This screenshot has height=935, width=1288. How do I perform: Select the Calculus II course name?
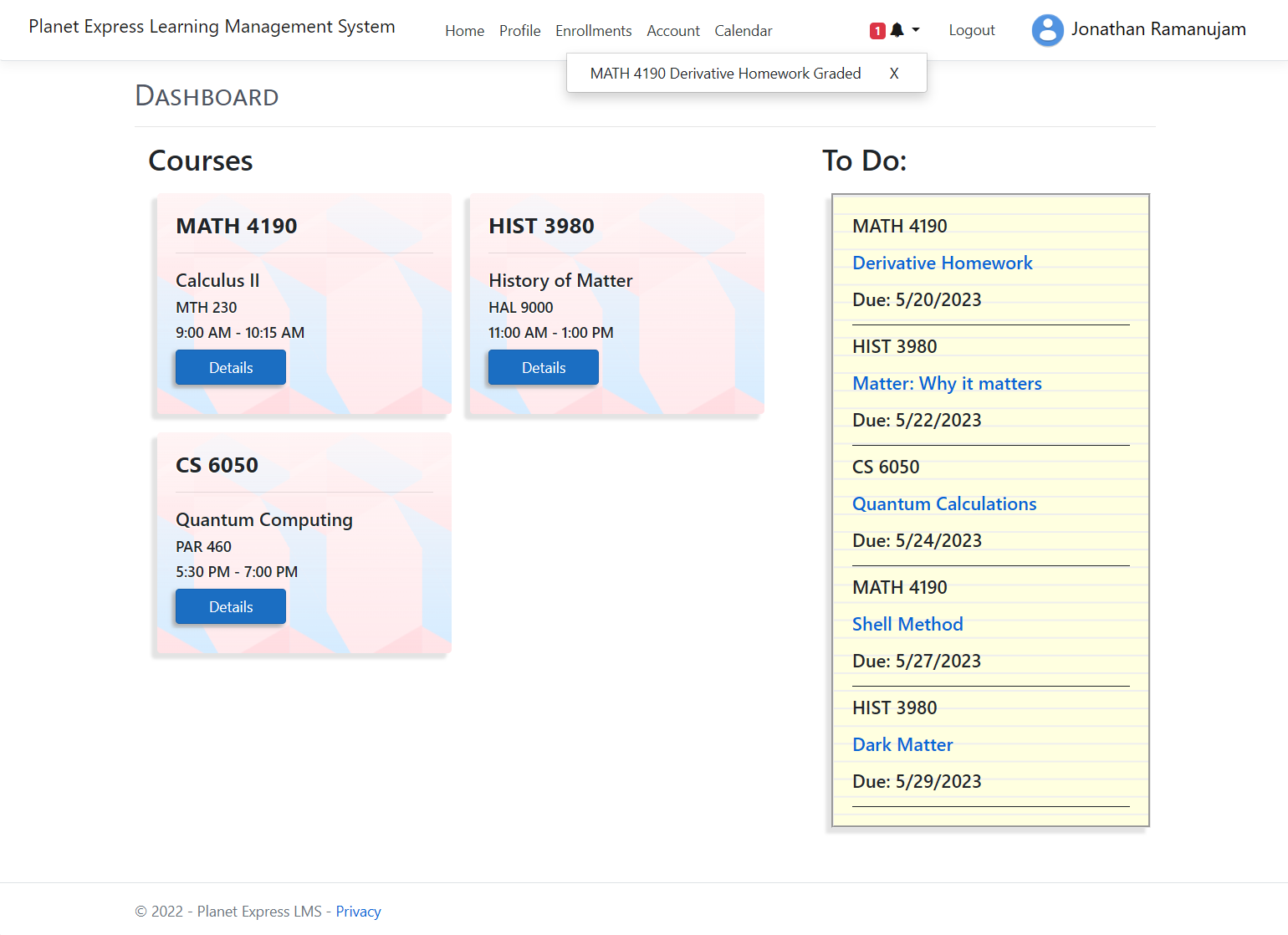tap(217, 280)
